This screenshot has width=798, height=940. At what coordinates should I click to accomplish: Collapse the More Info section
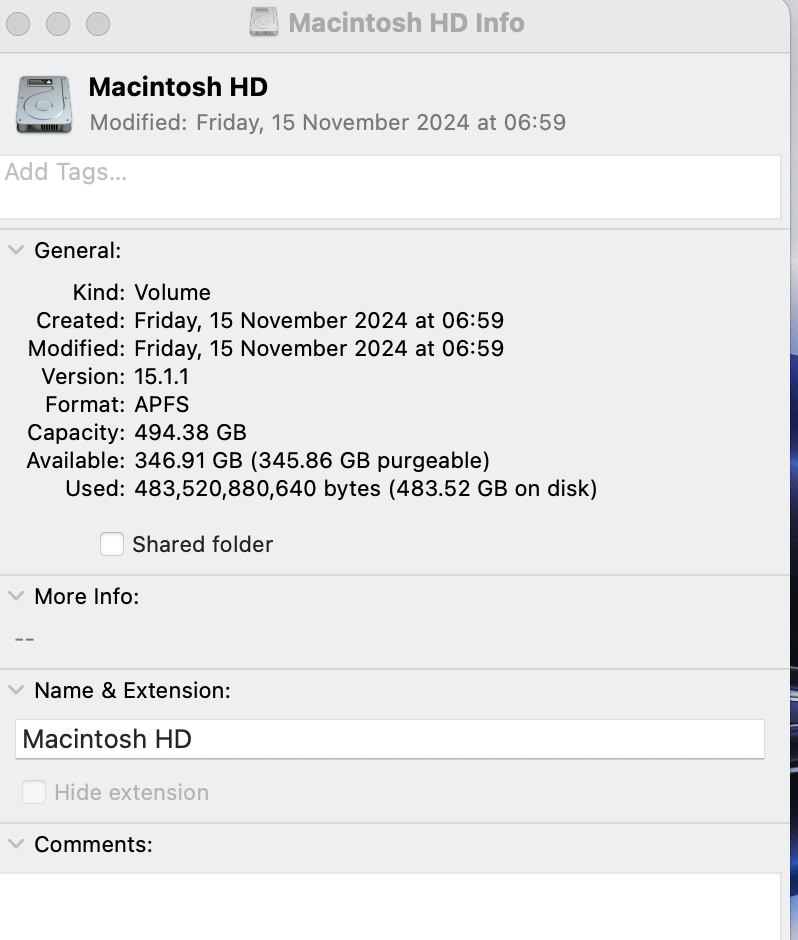pyautogui.click(x=16, y=596)
